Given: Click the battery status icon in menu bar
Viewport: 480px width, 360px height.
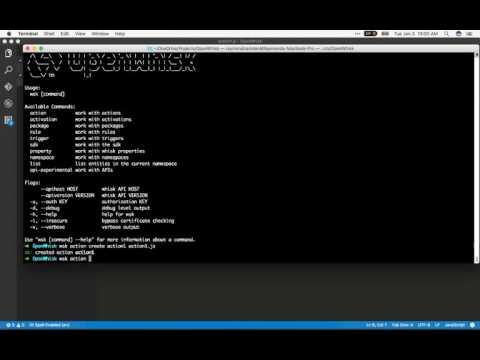Looking at the screenshot, I should (x=385, y=34).
